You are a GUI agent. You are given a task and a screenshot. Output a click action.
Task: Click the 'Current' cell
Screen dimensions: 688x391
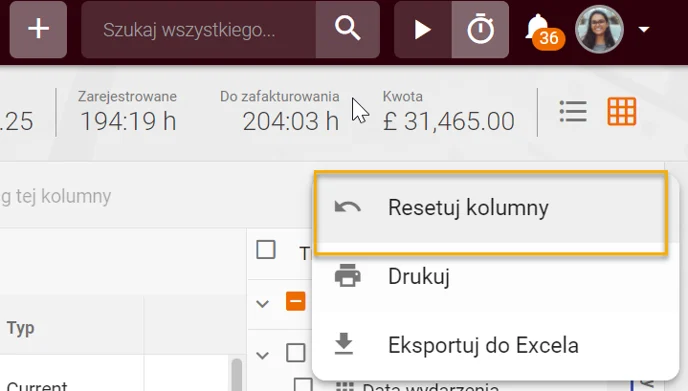37,386
